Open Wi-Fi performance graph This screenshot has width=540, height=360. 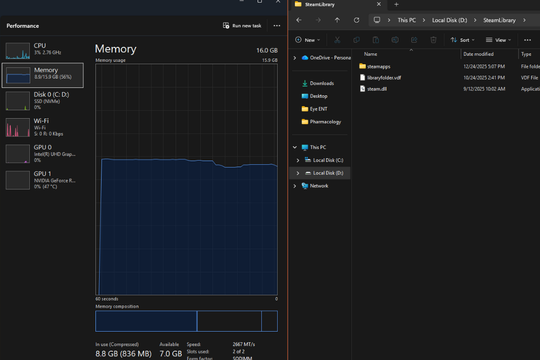43,127
